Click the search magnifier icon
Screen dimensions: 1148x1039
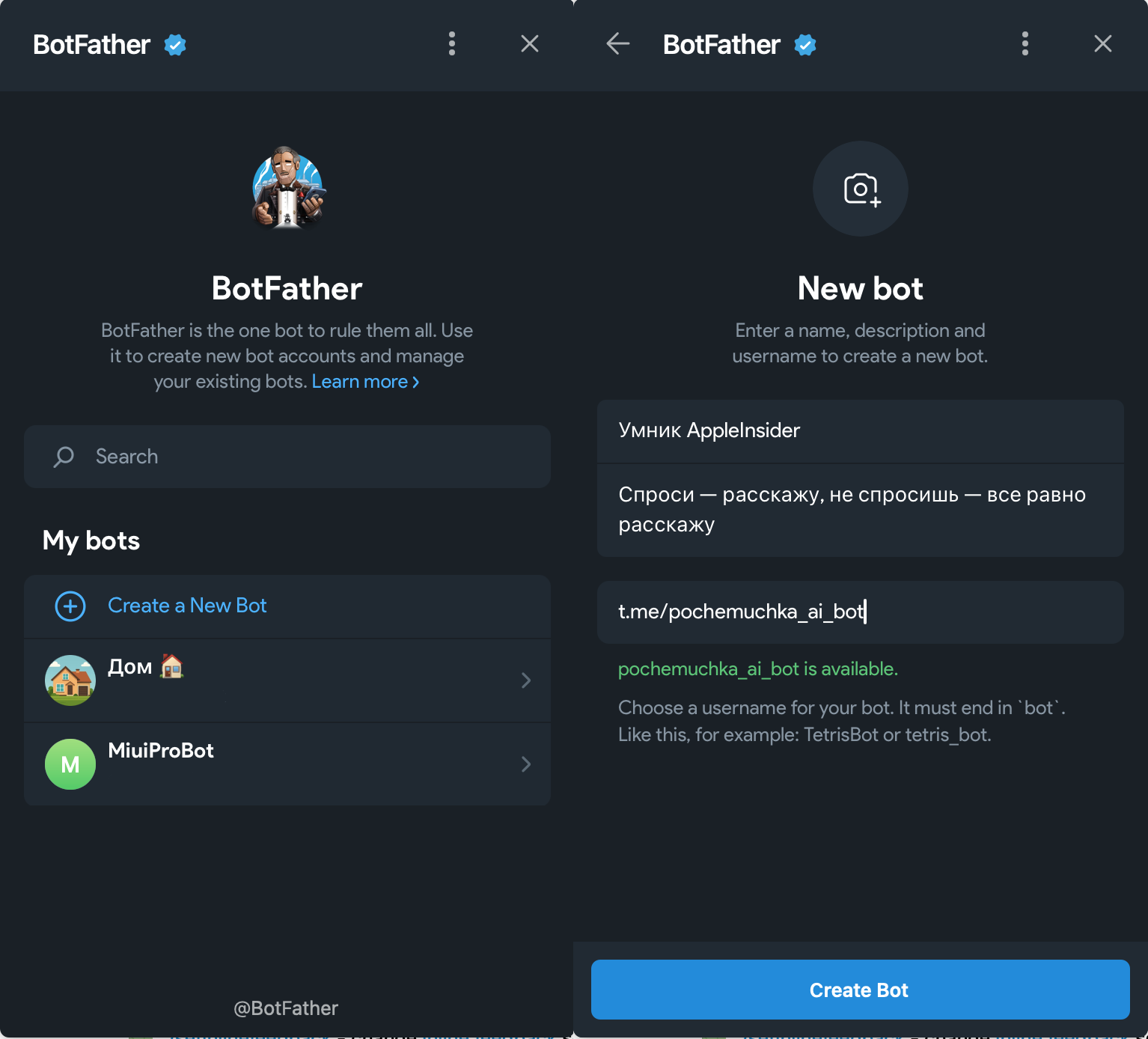[x=64, y=457]
